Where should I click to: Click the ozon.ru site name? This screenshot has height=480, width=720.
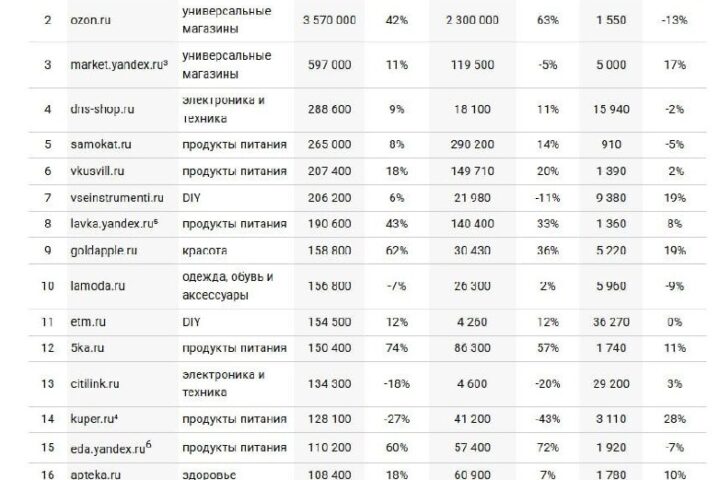point(90,20)
